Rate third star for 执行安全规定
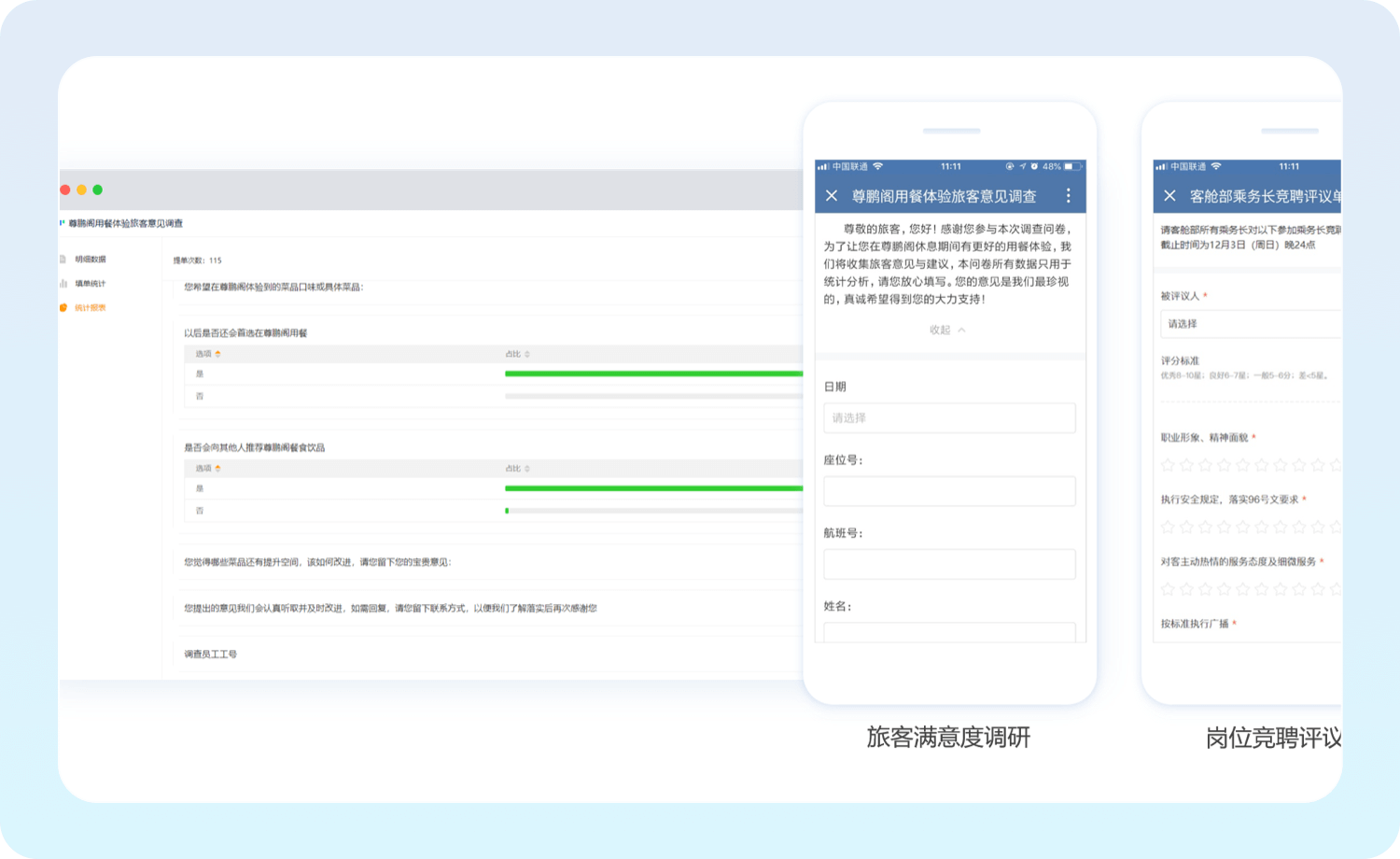Screen dimensions: 1400x859 pos(1205,528)
